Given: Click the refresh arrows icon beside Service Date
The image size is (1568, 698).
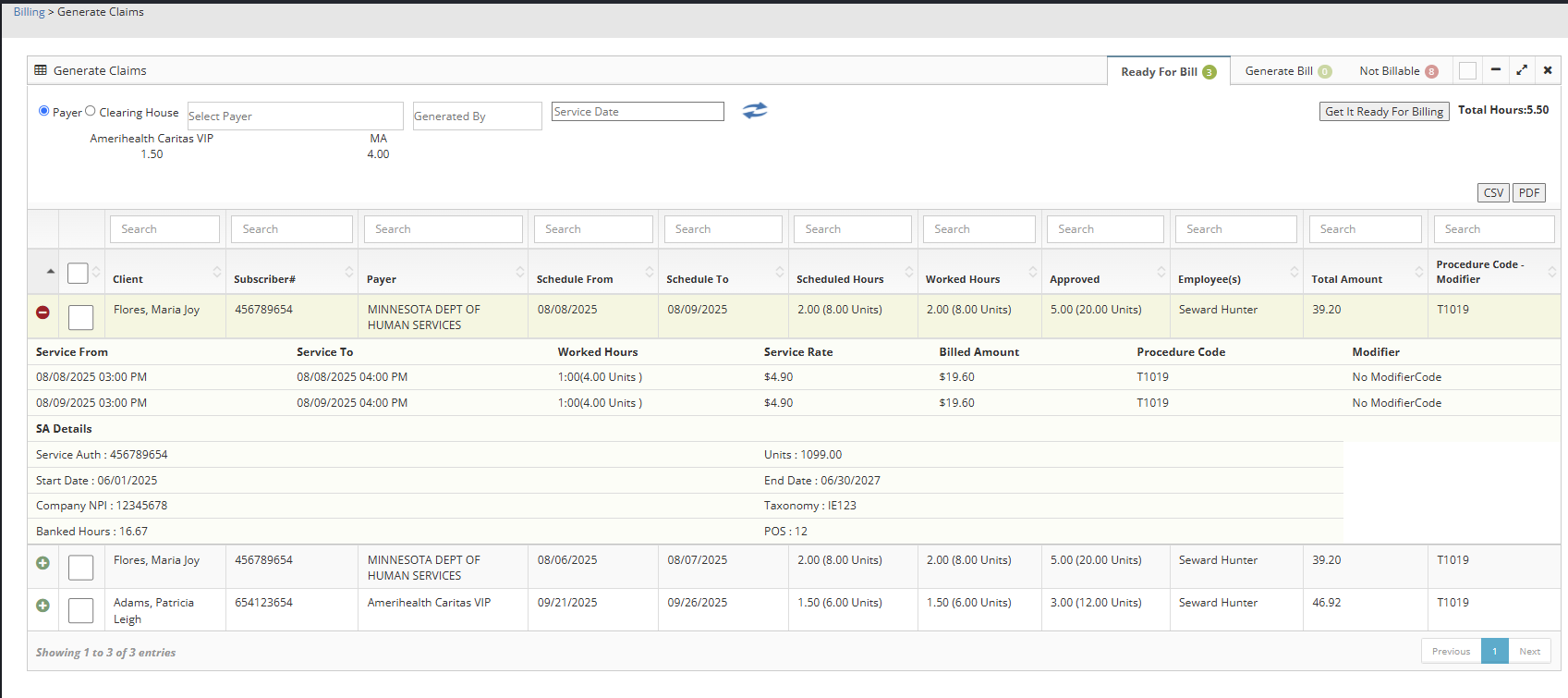Looking at the screenshot, I should pos(755,111).
